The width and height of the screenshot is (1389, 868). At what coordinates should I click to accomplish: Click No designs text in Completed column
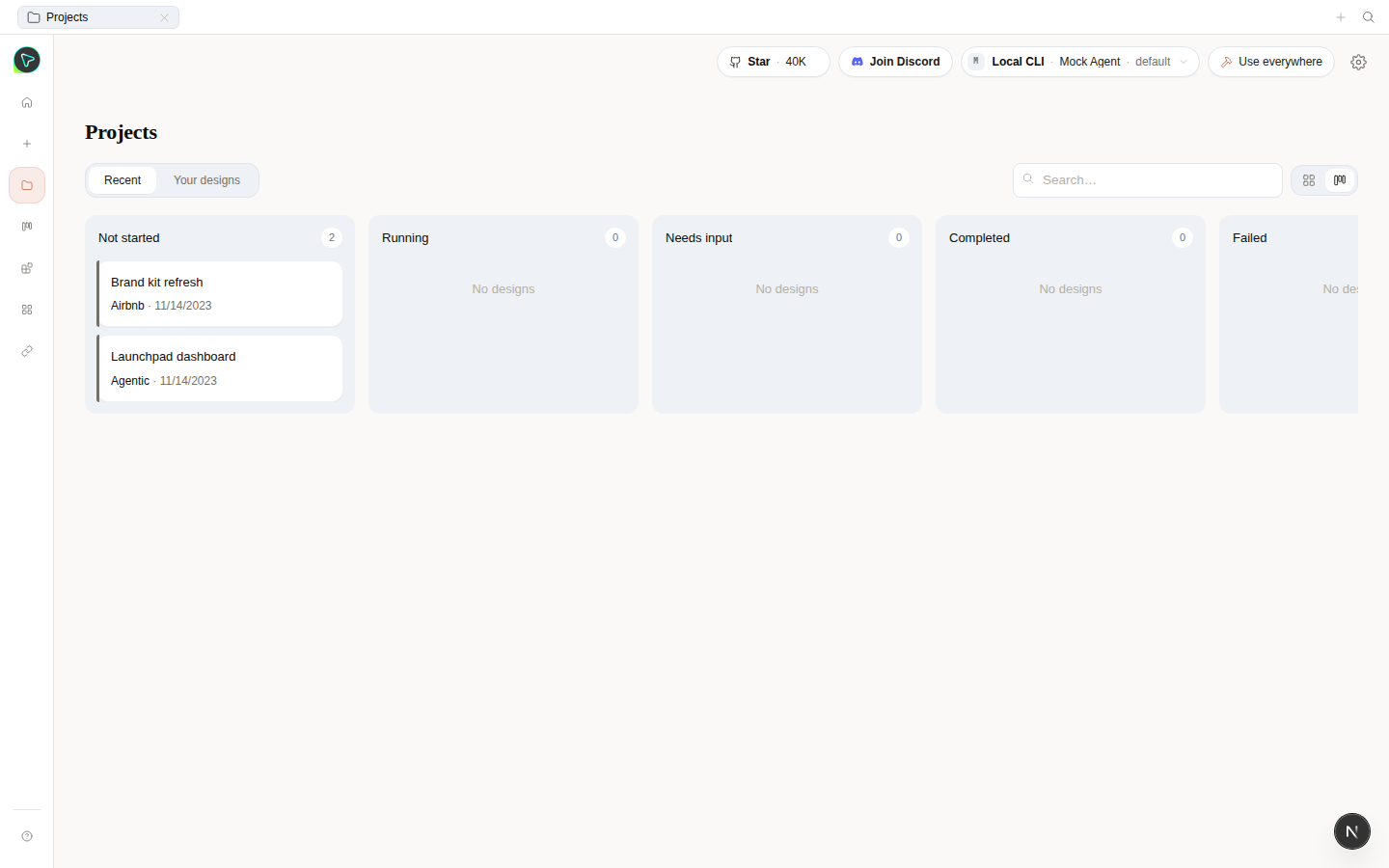[1071, 289]
